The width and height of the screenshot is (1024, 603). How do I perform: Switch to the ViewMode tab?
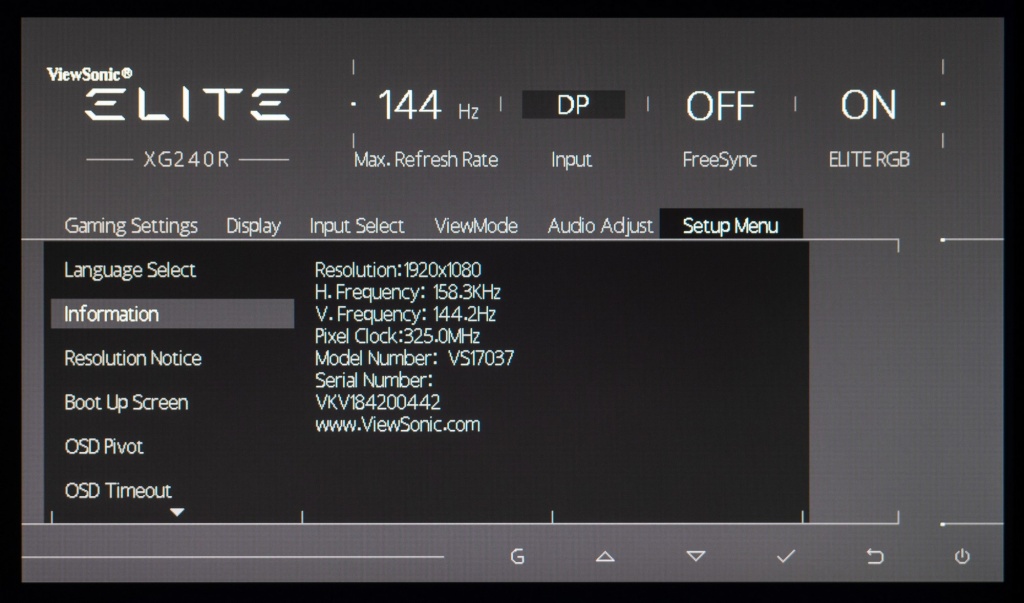tap(476, 226)
